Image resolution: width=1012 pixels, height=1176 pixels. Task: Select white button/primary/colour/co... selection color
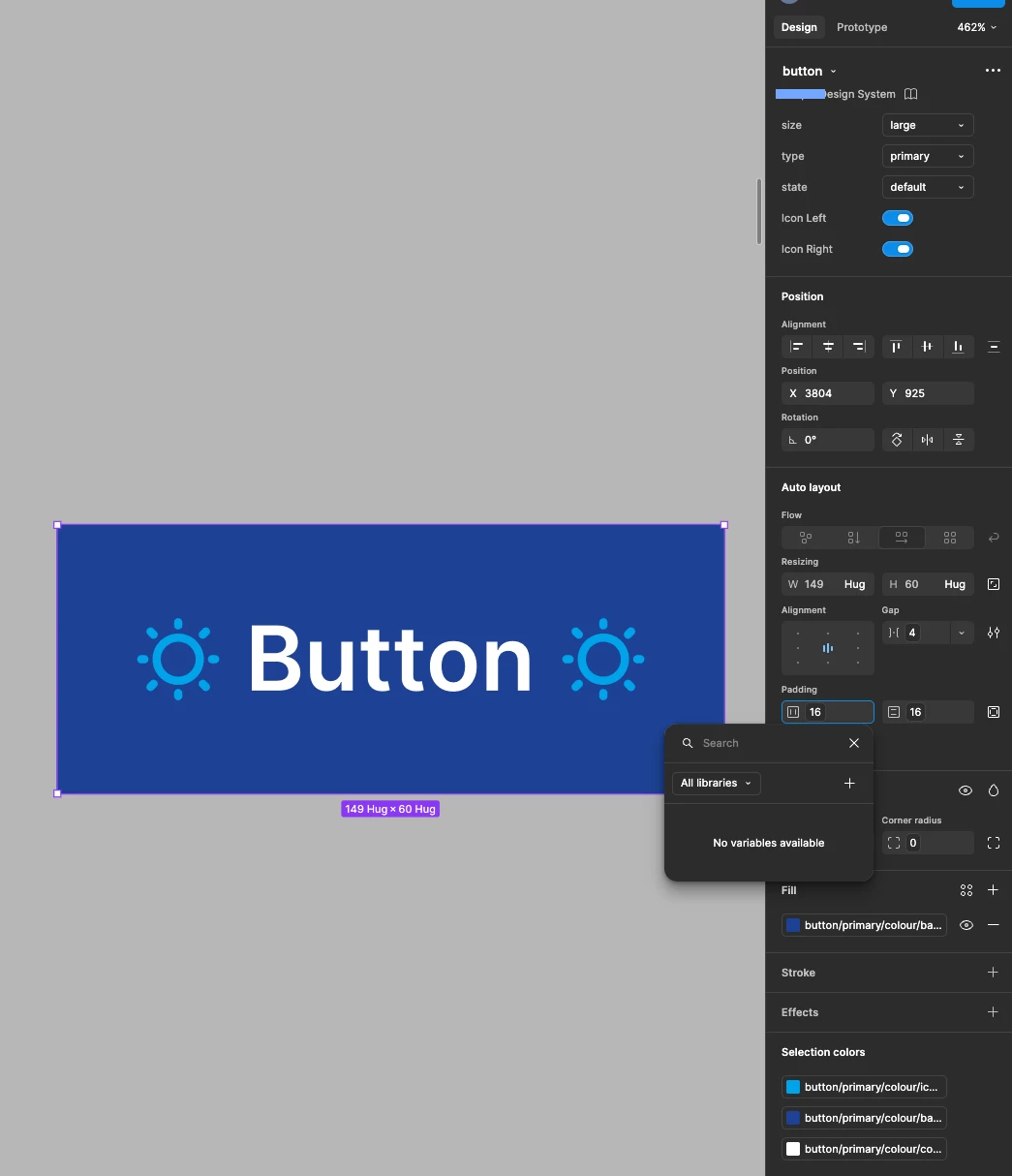[864, 1149]
